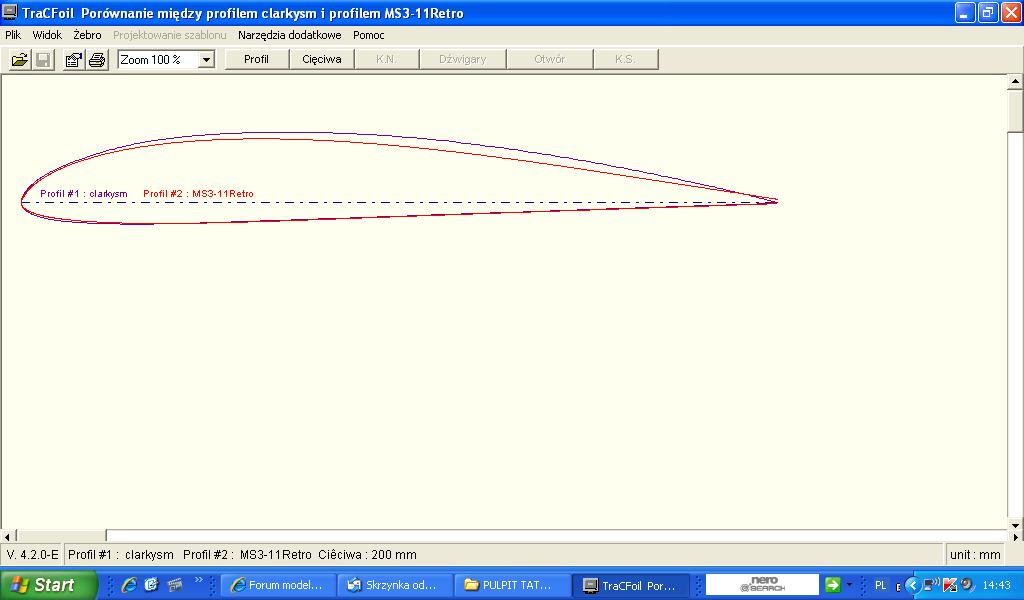Expand the quick launch overflow chevron
This screenshot has width=1024, height=600.
click(x=198, y=581)
